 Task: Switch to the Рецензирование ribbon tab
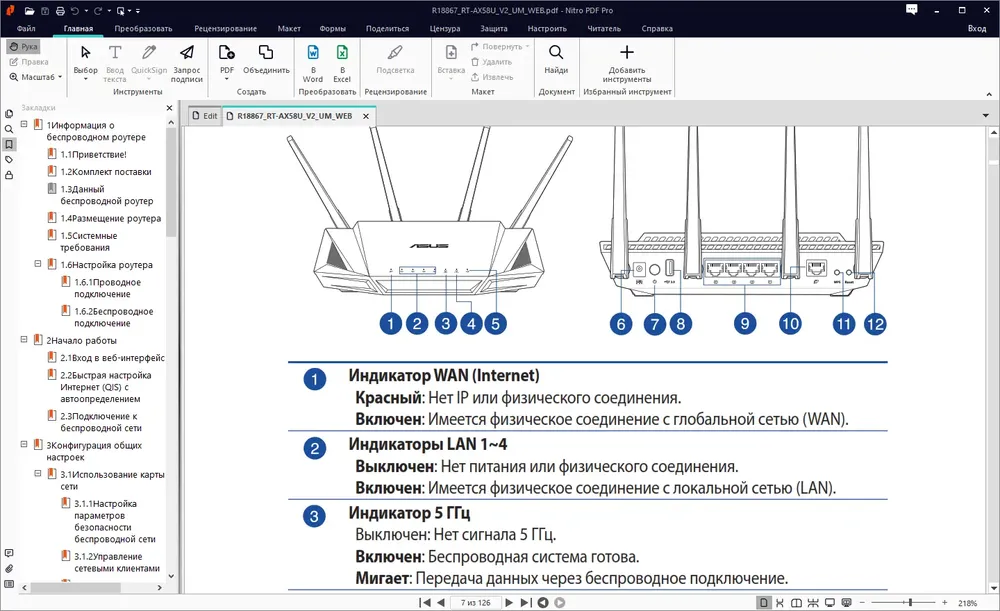coord(226,29)
